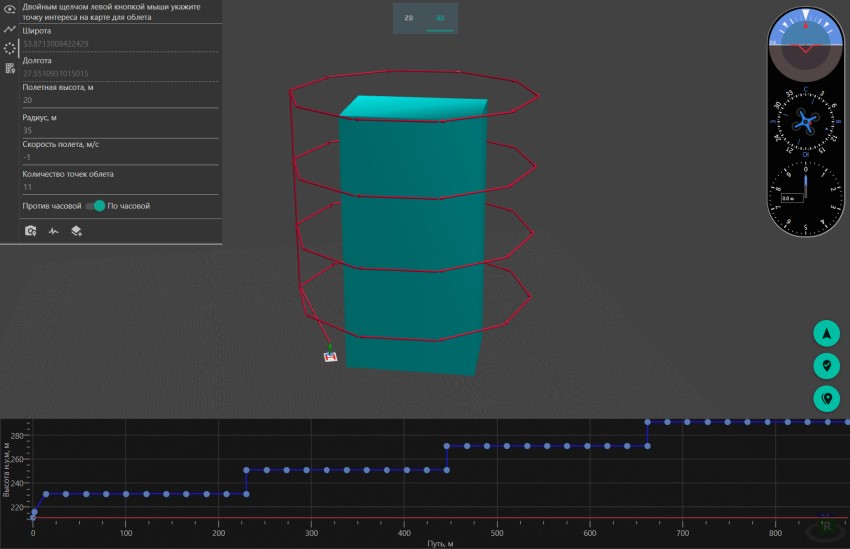850x549 pixels.
Task: Click the pulse graph icon in the panel
Action: coord(54,230)
